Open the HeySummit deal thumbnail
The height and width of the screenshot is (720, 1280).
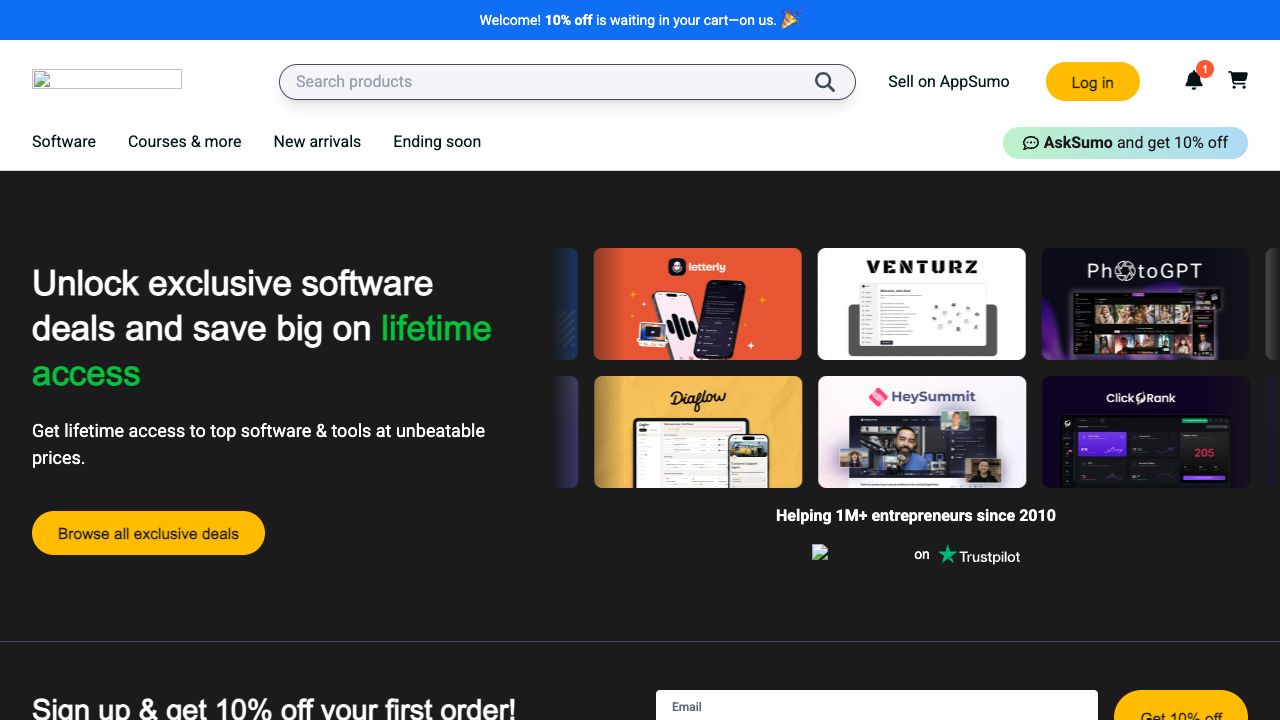tap(921, 432)
